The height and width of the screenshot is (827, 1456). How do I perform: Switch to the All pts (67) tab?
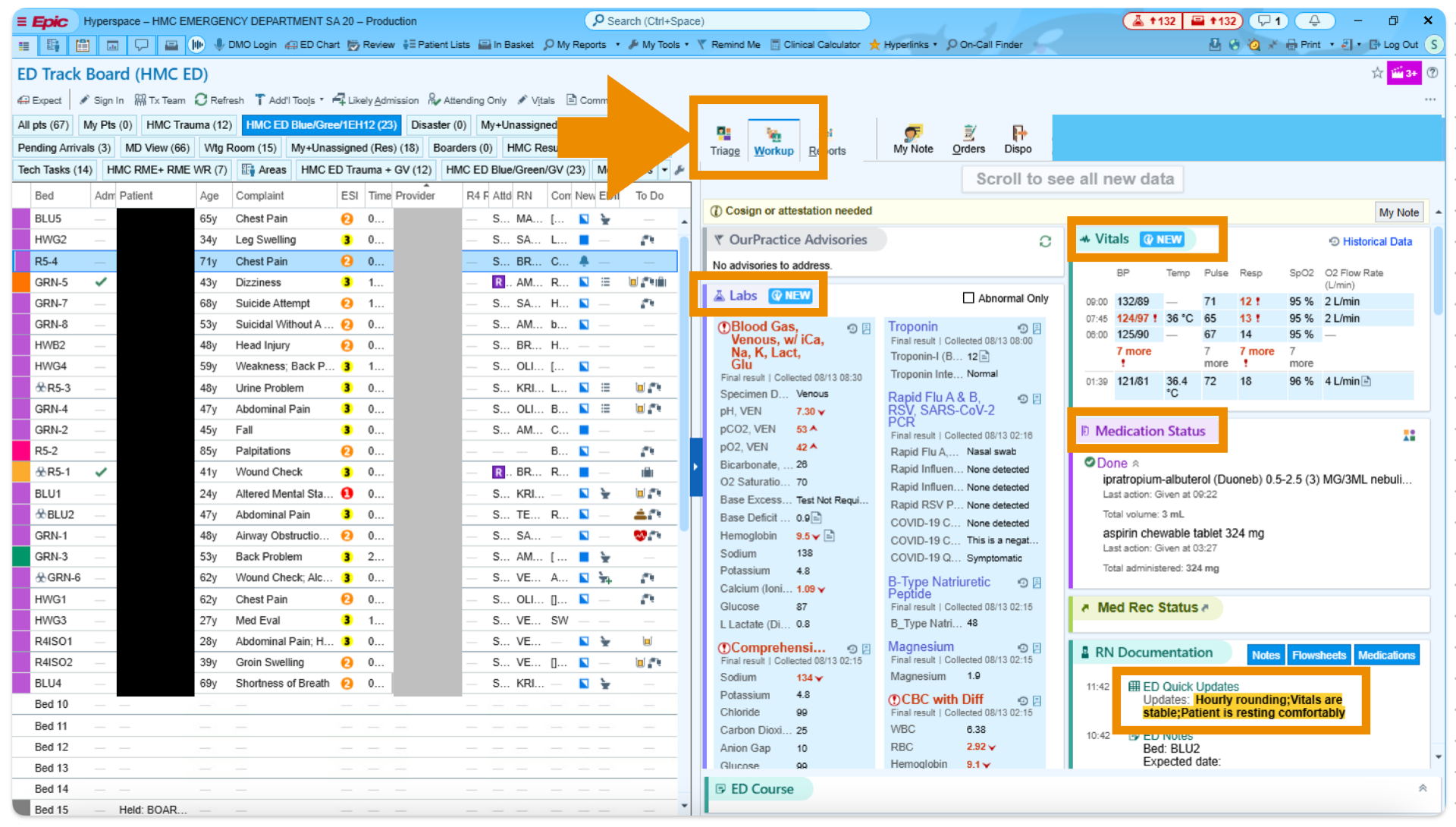[43, 125]
